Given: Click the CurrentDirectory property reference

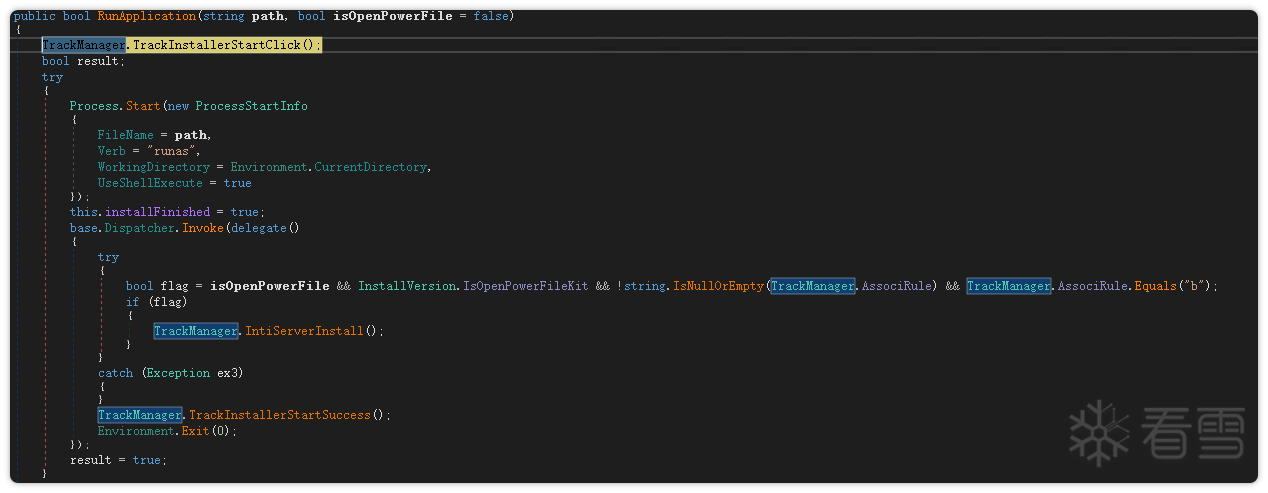Looking at the screenshot, I should pos(371,167).
